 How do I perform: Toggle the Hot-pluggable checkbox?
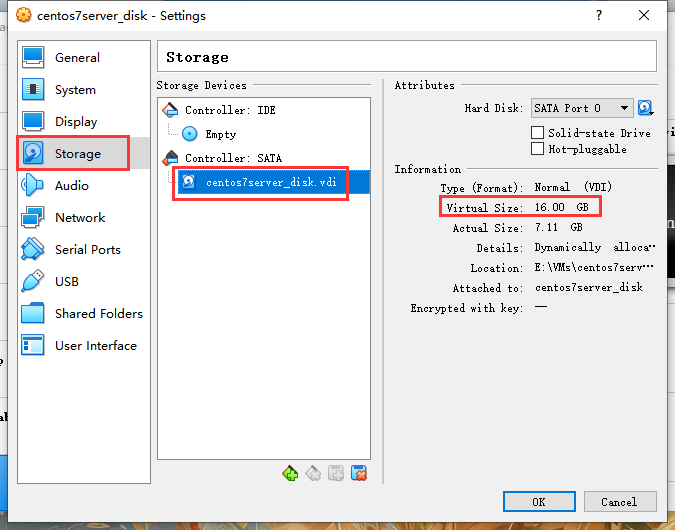(537, 149)
